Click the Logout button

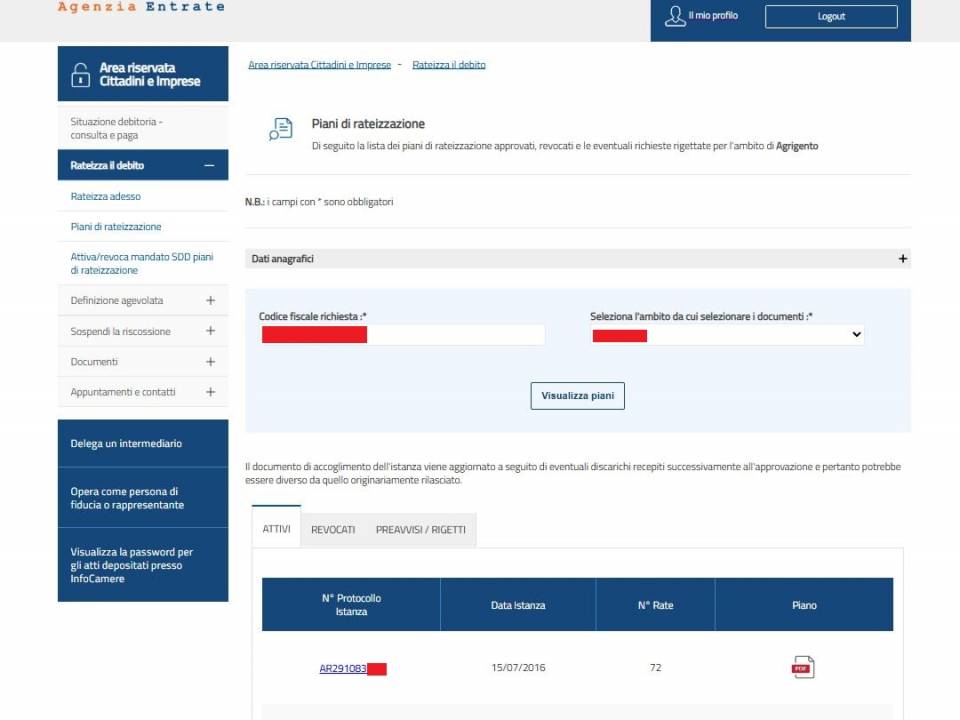point(831,16)
